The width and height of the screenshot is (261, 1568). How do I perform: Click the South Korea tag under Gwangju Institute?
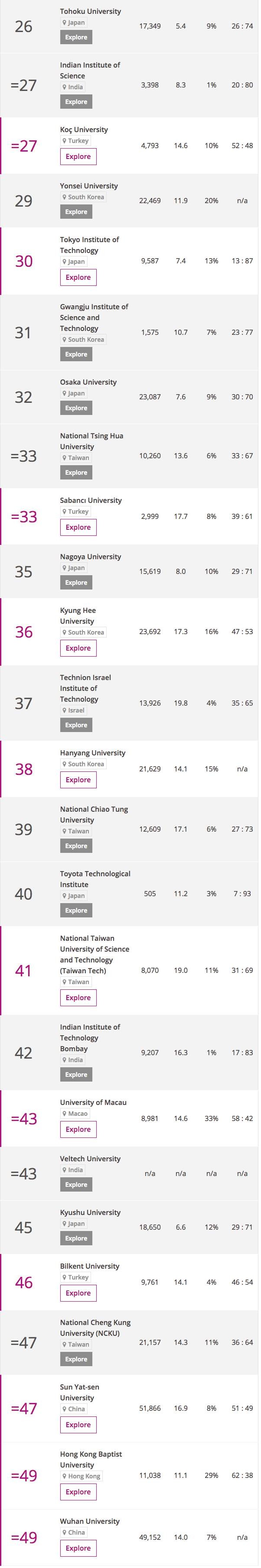click(85, 340)
